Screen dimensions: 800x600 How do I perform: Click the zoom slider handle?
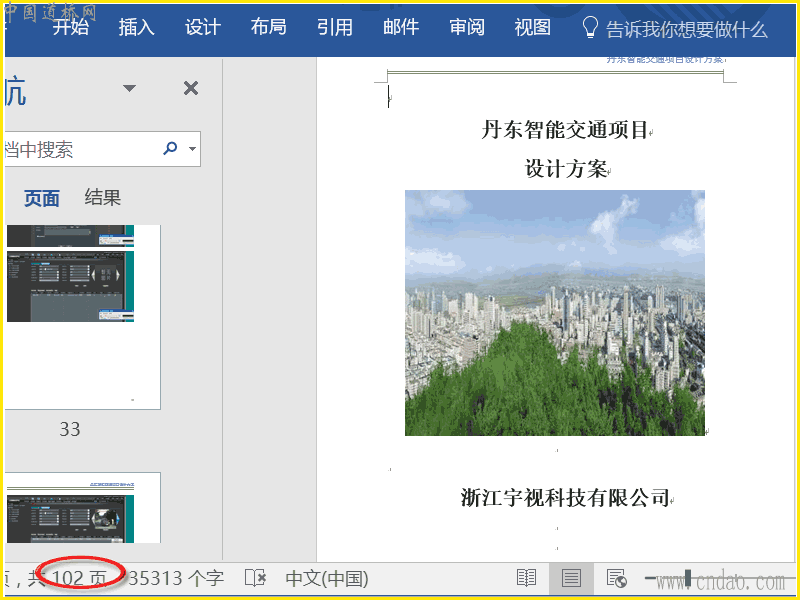click(x=688, y=578)
